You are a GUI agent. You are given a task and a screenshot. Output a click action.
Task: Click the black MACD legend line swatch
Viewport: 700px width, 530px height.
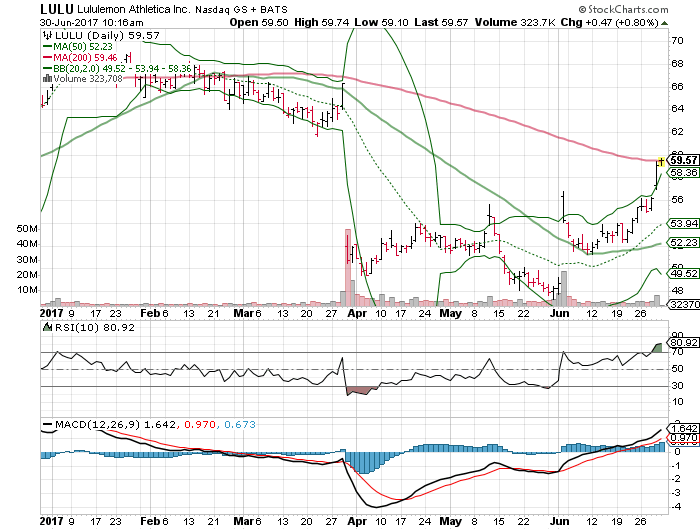(47, 424)
